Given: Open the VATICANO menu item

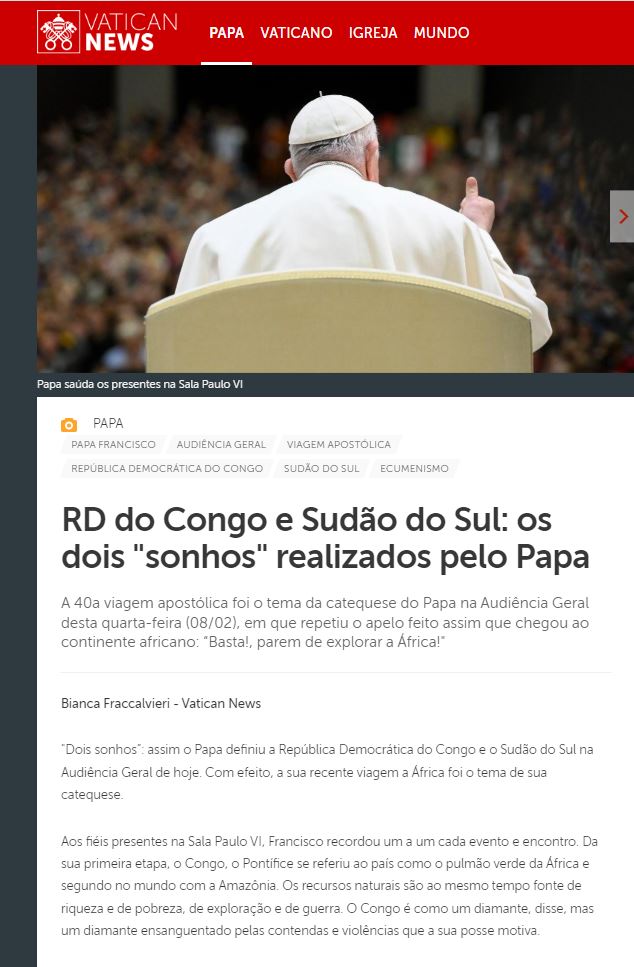Looking at the screenshot, I should (x=296, y=33).
